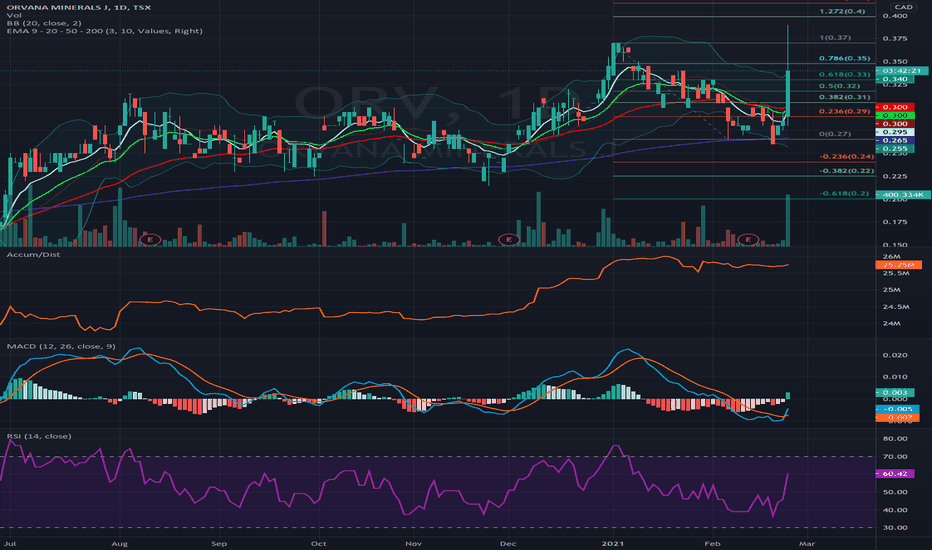
Task: Click the 0.786(0.35) Fibonacci level label
Action: 845,58
